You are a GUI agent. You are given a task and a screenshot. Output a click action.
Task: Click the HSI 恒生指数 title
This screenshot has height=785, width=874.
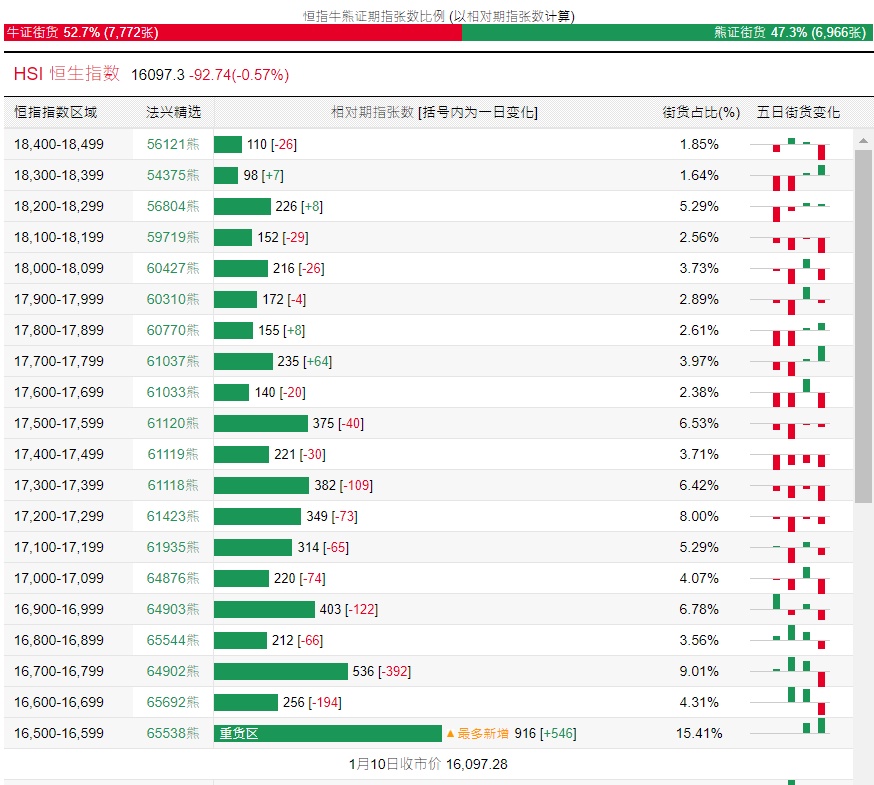[x=67, y=74]
